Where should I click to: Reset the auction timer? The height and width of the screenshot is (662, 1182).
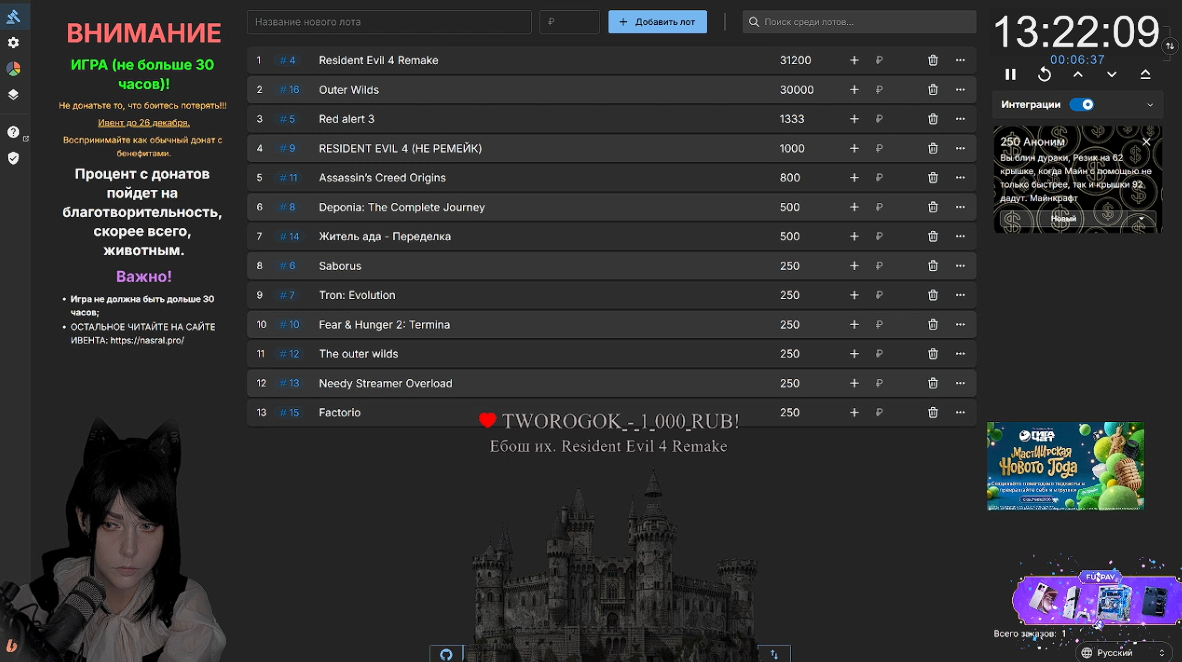(1044, 75)
